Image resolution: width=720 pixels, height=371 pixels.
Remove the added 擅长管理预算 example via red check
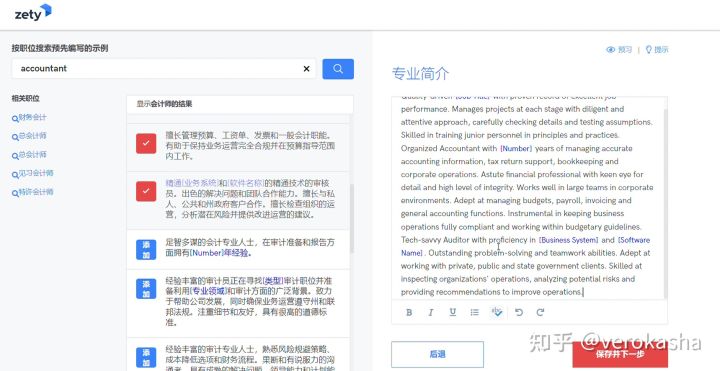click(146, 144)
